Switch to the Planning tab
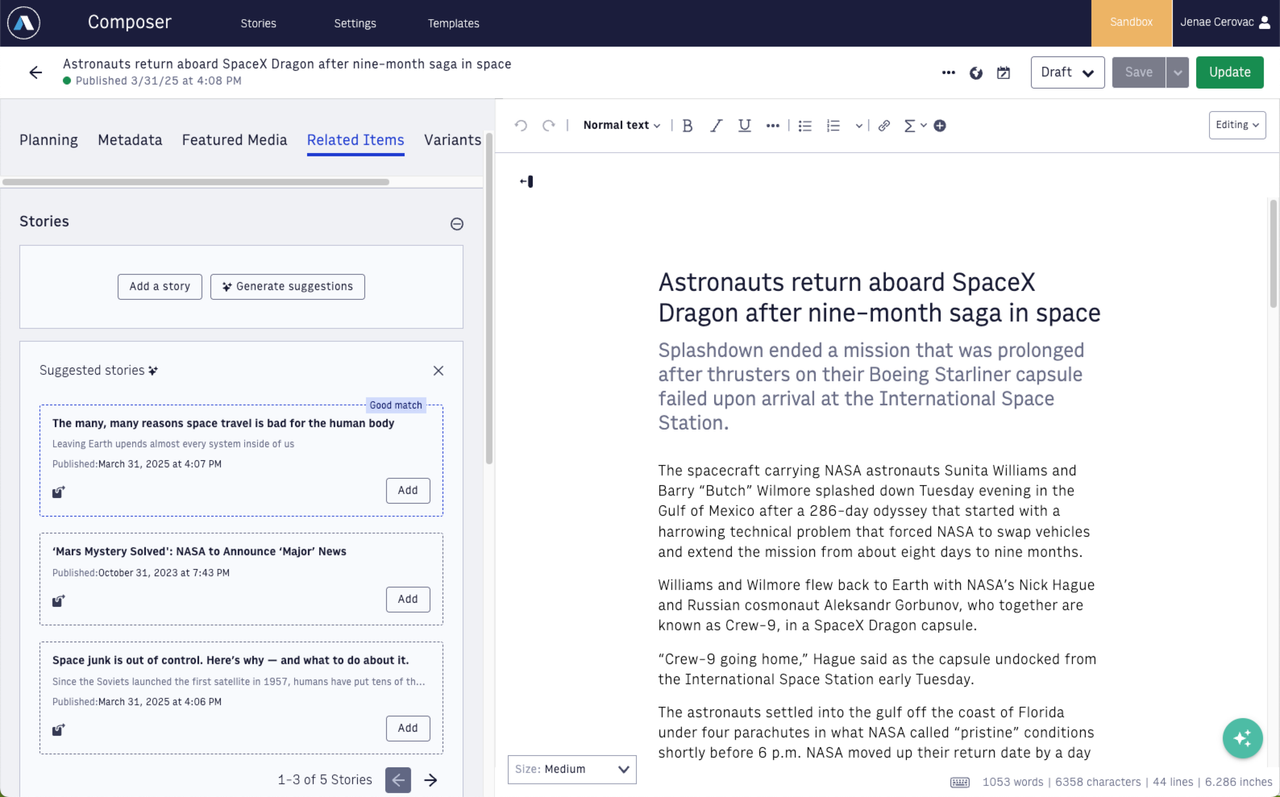Image resolution: width=1280 pixels, height=797 pixels. pyautogui.click(x=48, y=140)
